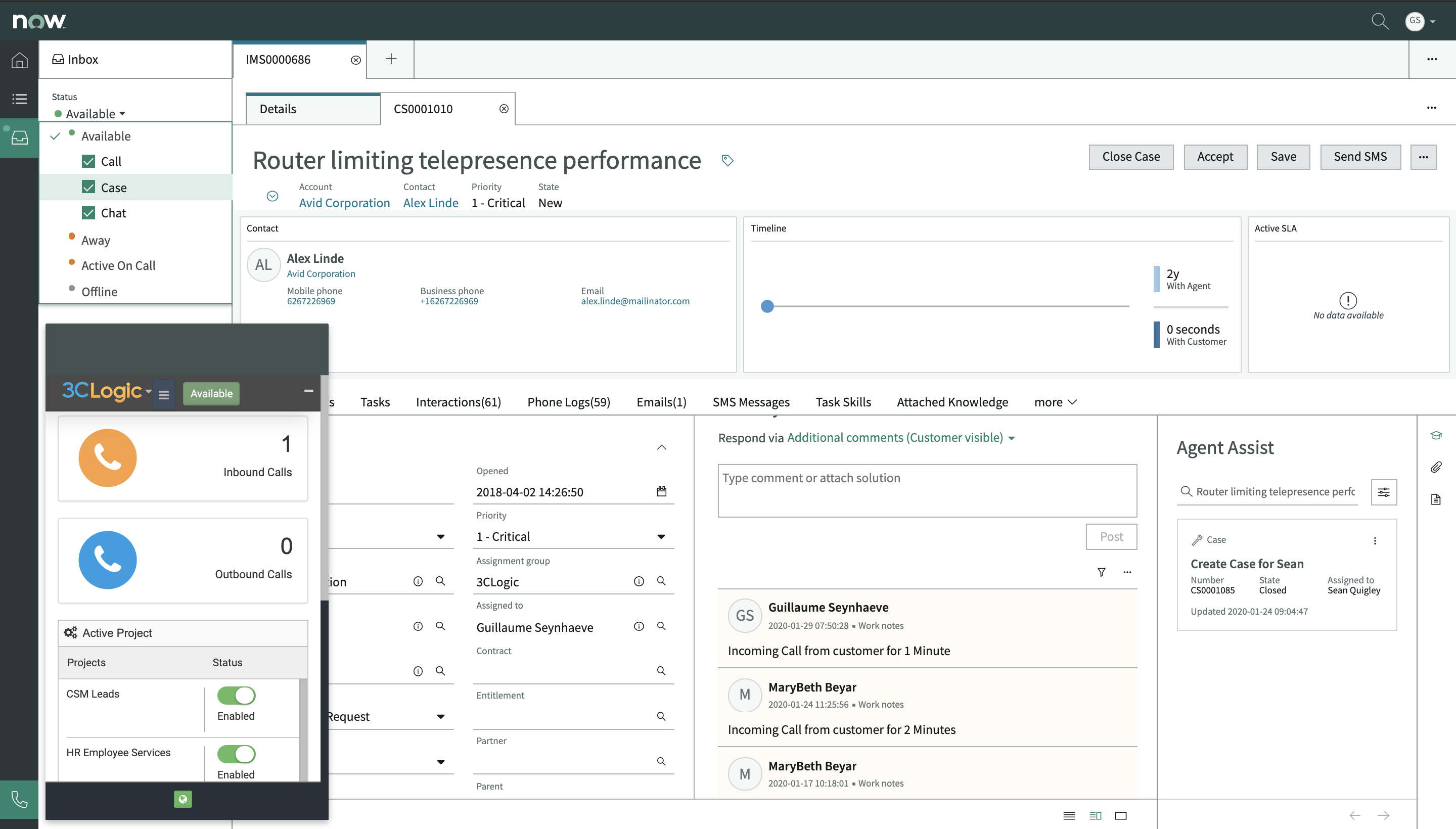Click the comment text input field

click(927, 490)
